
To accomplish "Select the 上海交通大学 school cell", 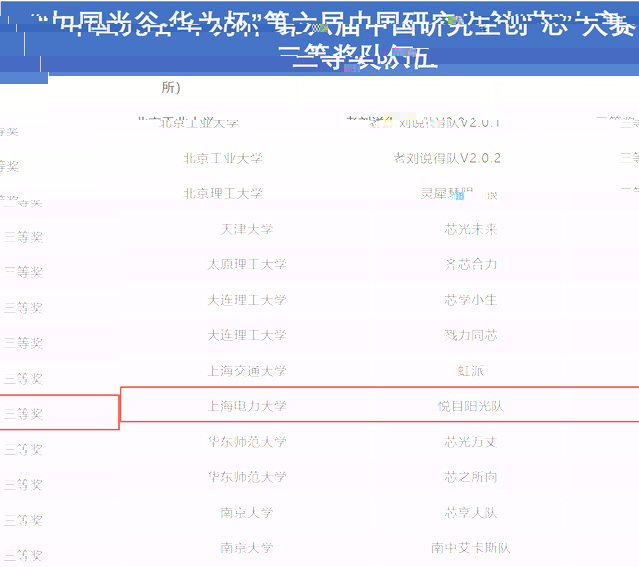I will click(247, 371).
